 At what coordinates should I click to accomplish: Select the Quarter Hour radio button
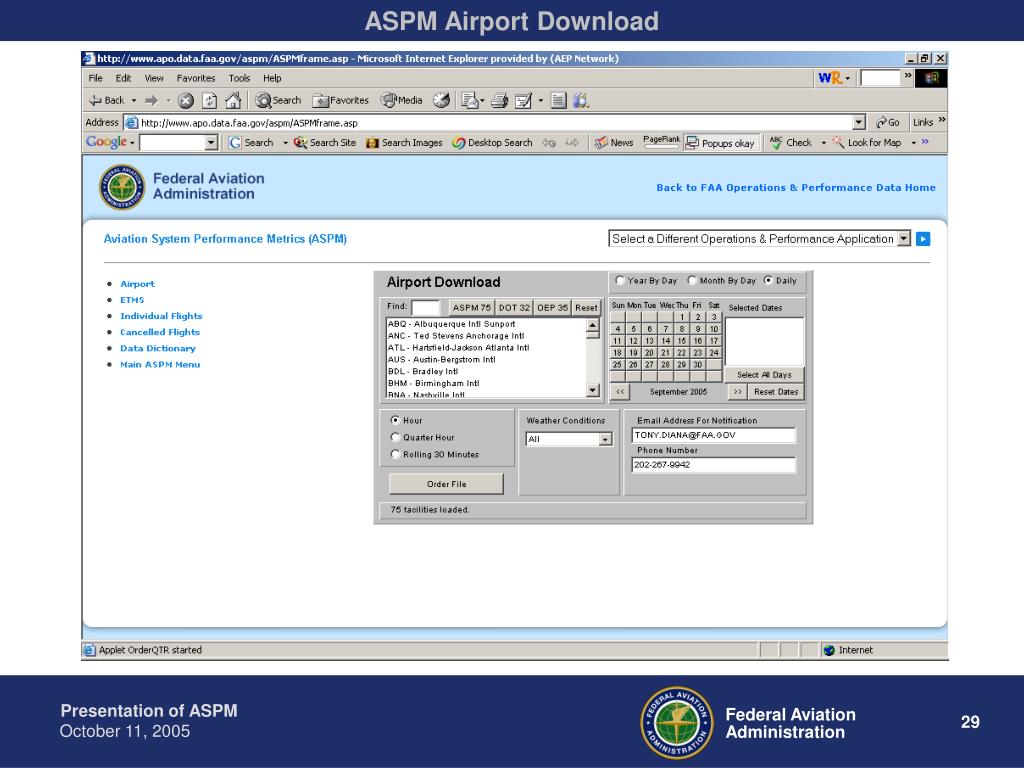(395, 437)
